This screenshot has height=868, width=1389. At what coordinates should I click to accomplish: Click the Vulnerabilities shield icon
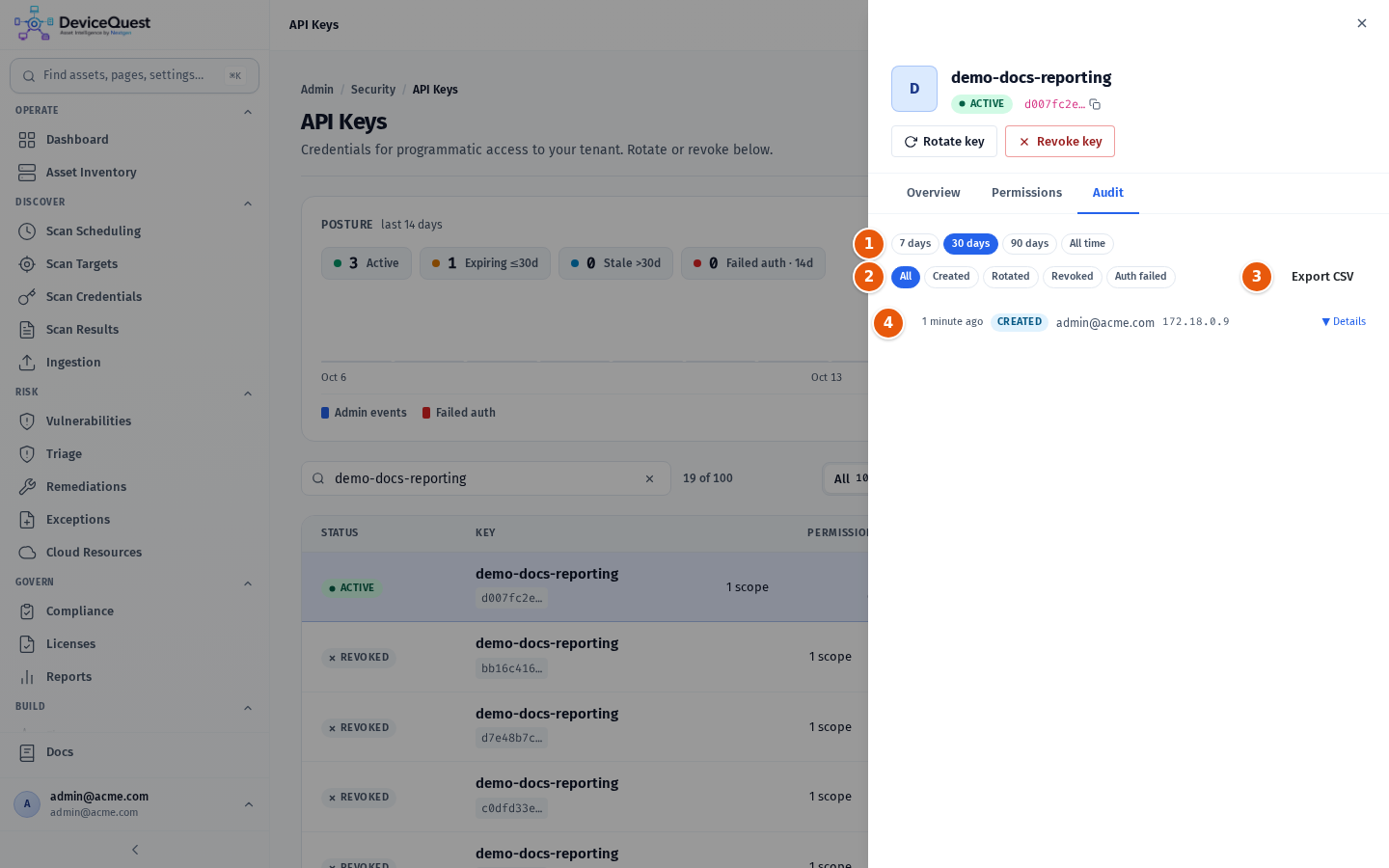click(27, 421)
